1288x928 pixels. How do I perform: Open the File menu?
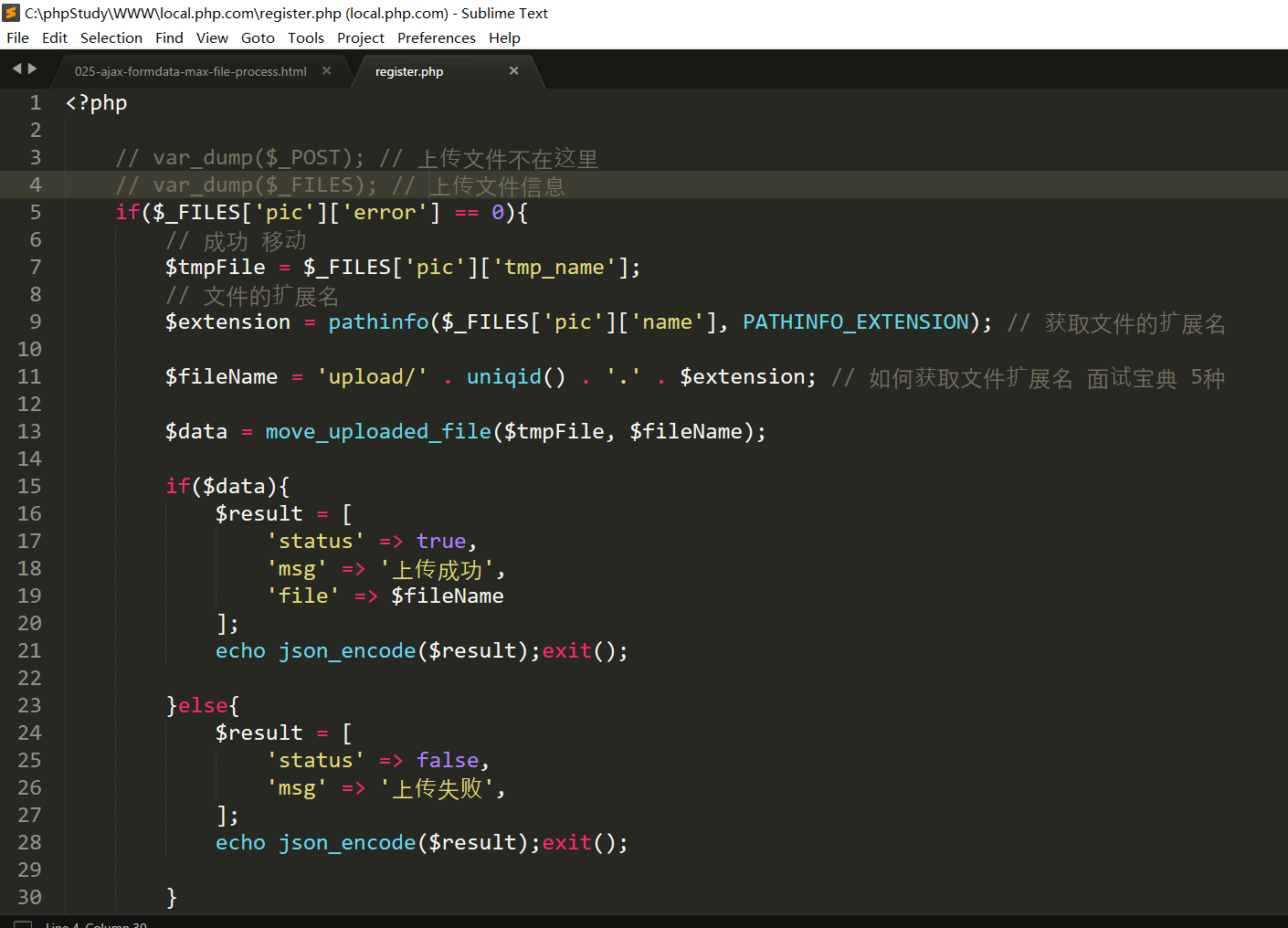click(x=17, y=37)
